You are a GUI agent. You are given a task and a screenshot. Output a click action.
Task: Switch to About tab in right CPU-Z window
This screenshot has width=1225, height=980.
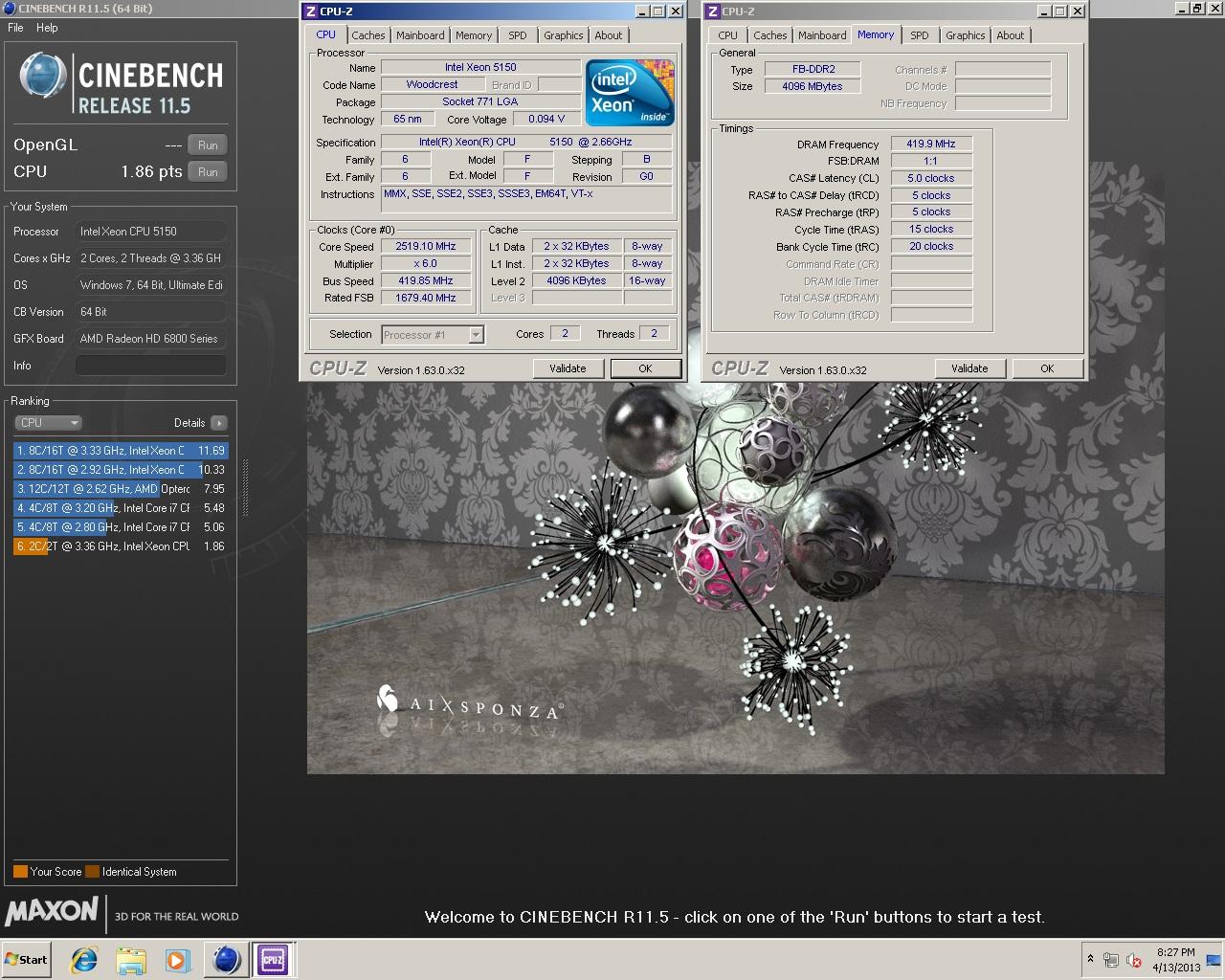(1011, 35)
